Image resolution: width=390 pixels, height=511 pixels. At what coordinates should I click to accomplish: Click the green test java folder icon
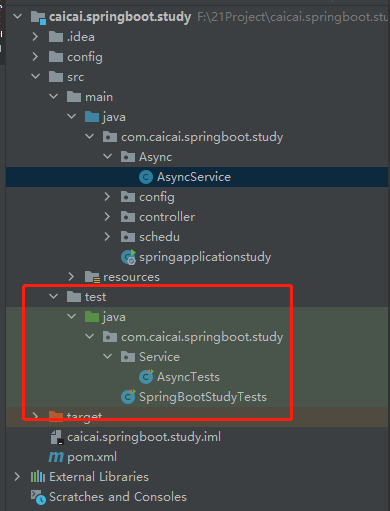[x=92, y=317]
